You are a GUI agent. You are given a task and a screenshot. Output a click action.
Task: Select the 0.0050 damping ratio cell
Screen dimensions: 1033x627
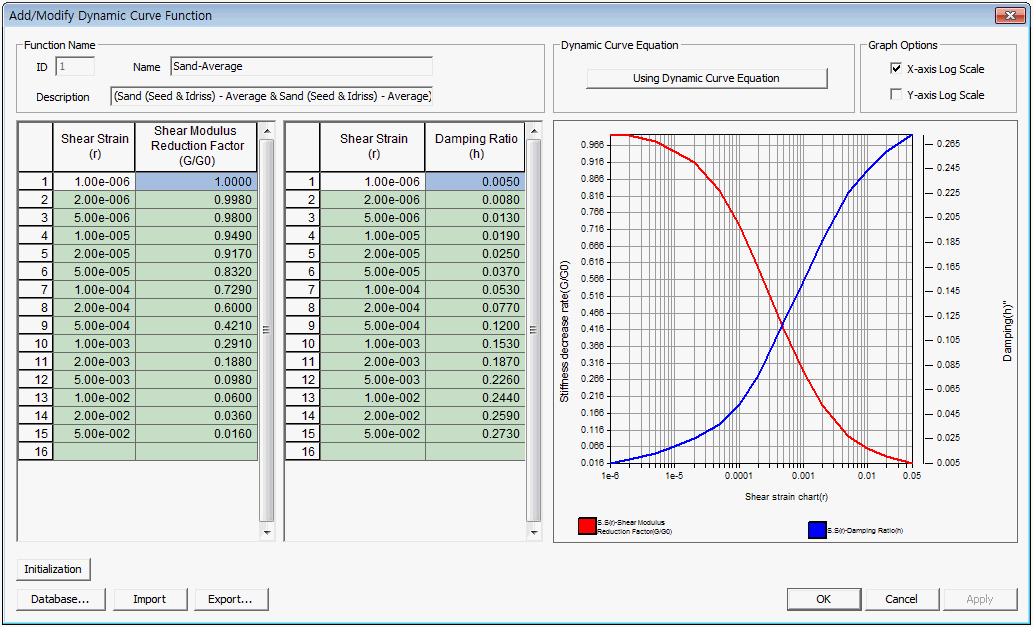click(475, 181)
